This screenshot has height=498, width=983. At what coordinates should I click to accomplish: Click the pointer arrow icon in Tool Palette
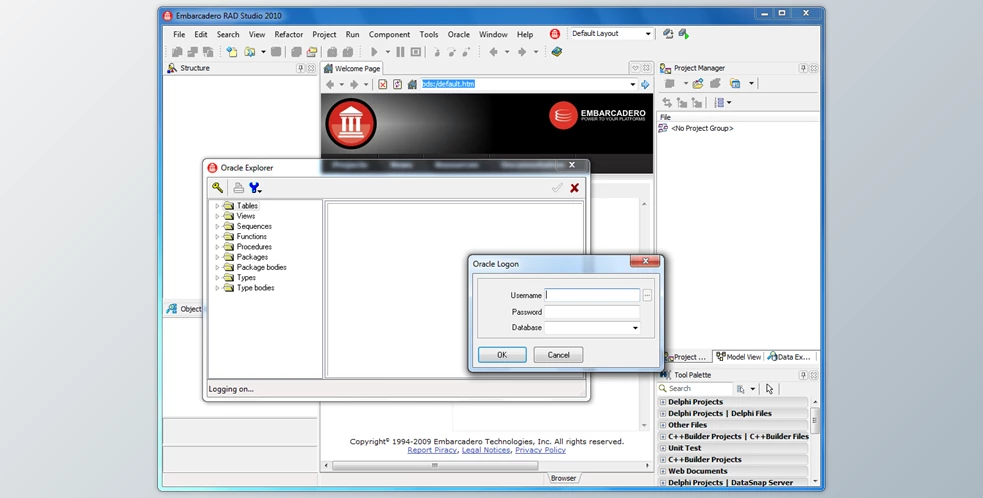tap(770, 389)
